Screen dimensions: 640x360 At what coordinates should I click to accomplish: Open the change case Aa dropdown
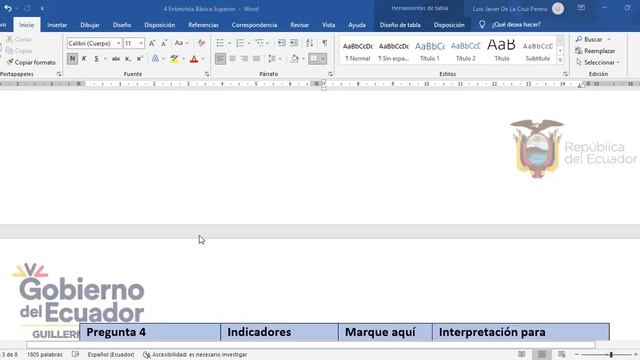(x=181, y=43)
